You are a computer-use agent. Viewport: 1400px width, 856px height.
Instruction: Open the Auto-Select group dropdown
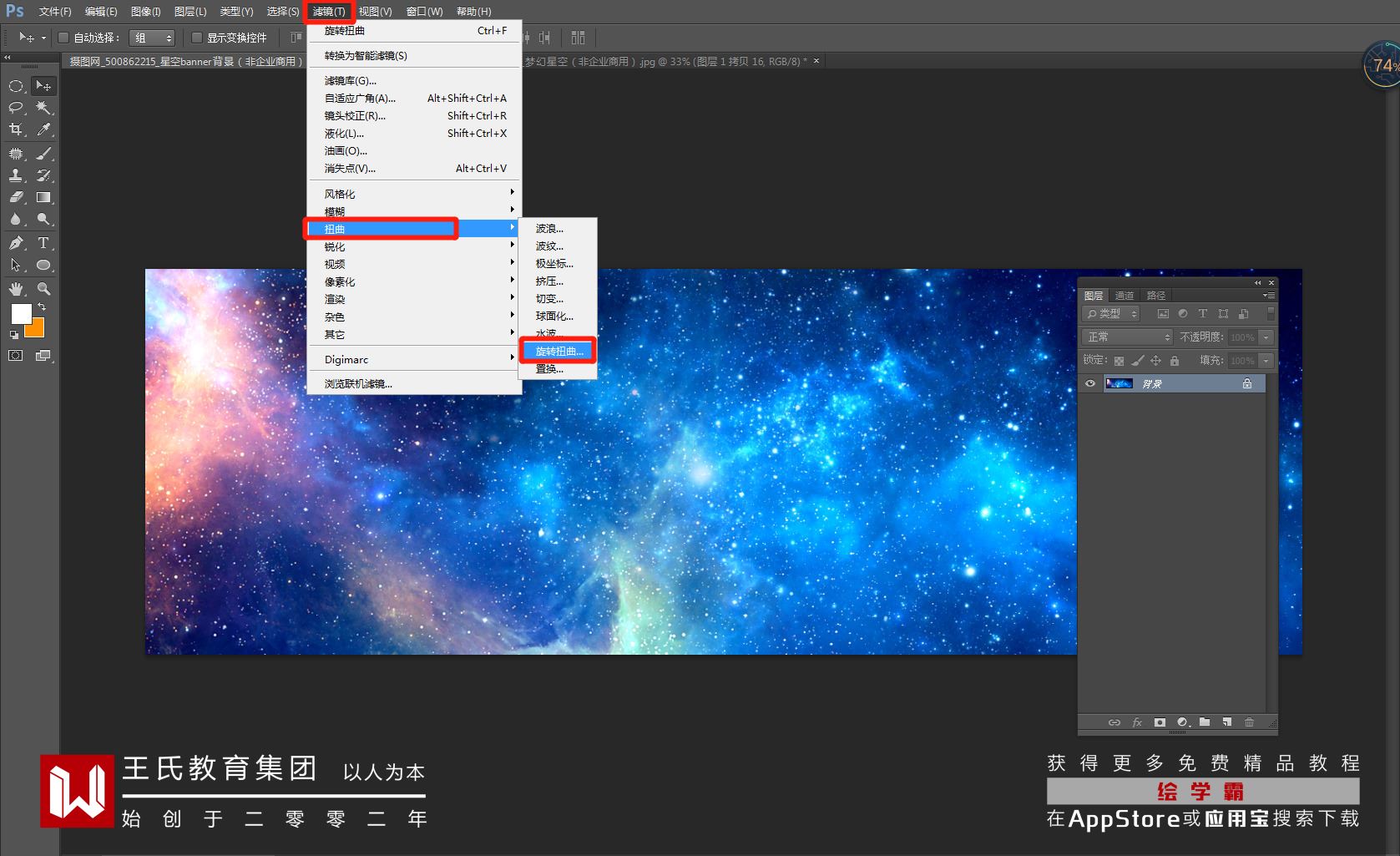coord(152,38)
